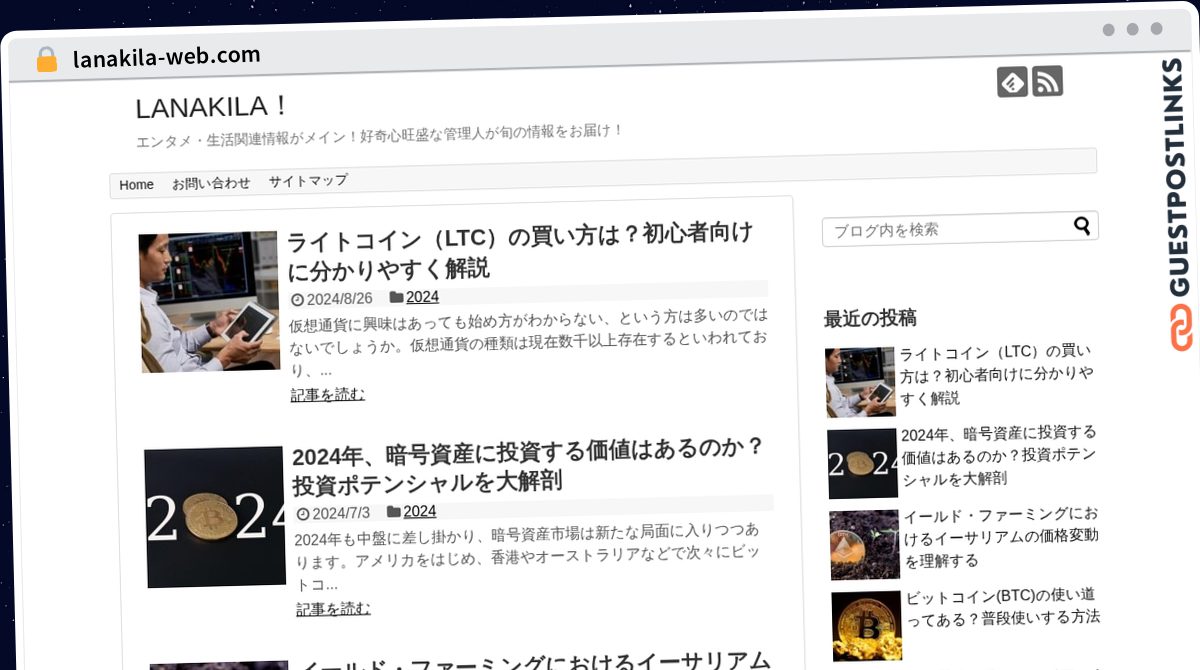Click the folder icon beside 2024 crypto post's category
The image size is (1200, 670).
(x=394, y=511)
